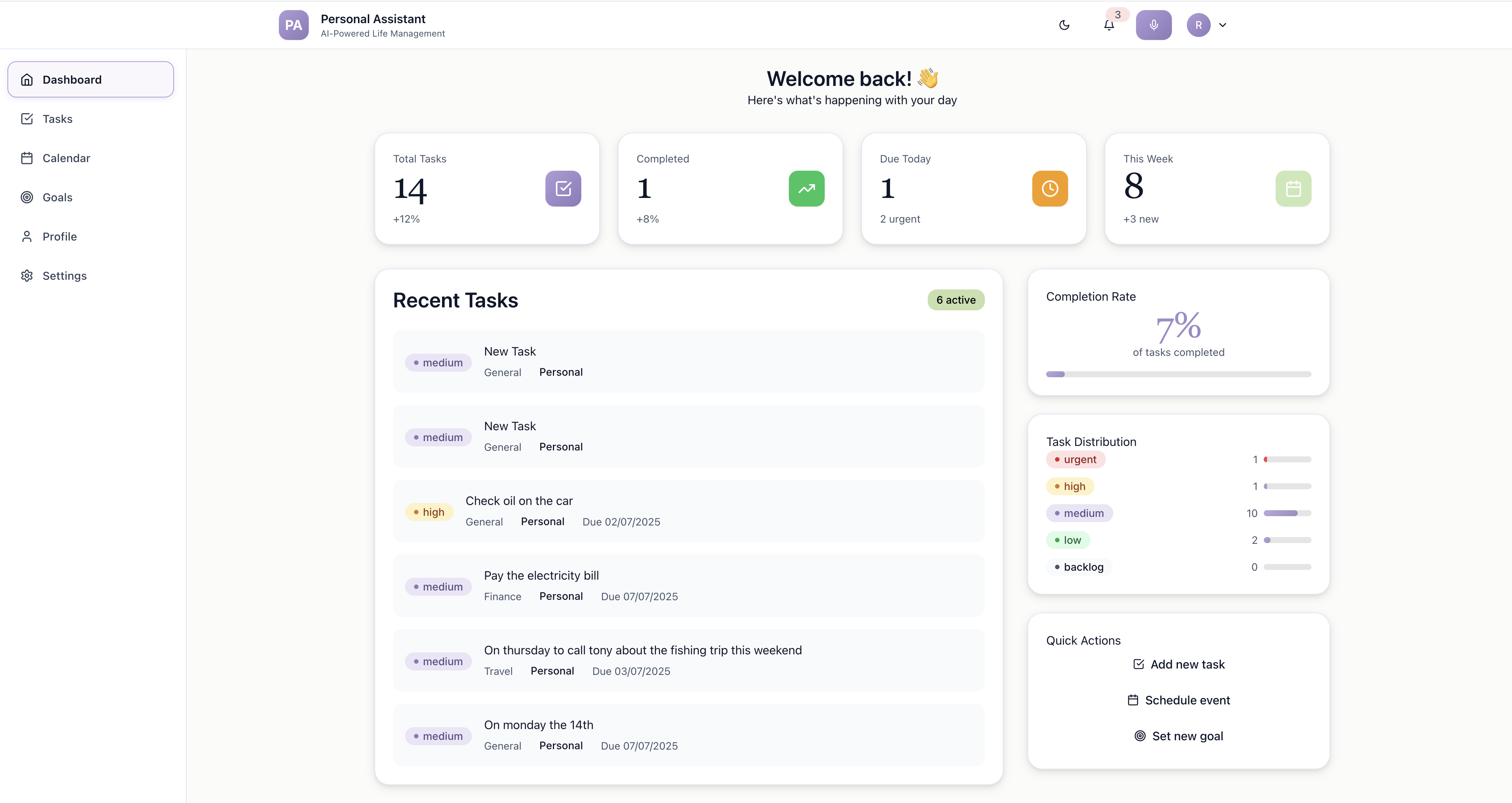Click the R user avatar
The image size is (1512, 803).
pos(1198,25)
